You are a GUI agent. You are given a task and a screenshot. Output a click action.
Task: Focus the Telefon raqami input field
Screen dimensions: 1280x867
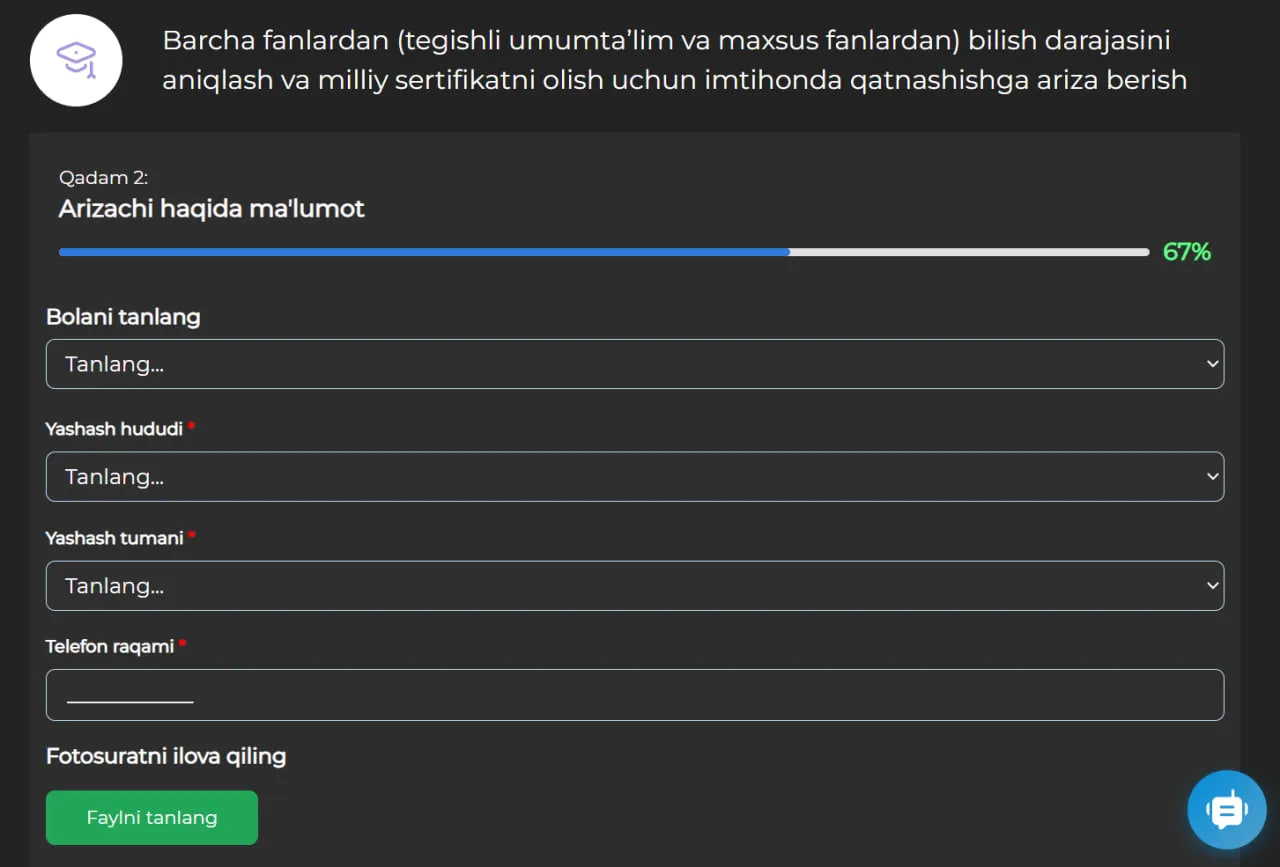(634, 695)
